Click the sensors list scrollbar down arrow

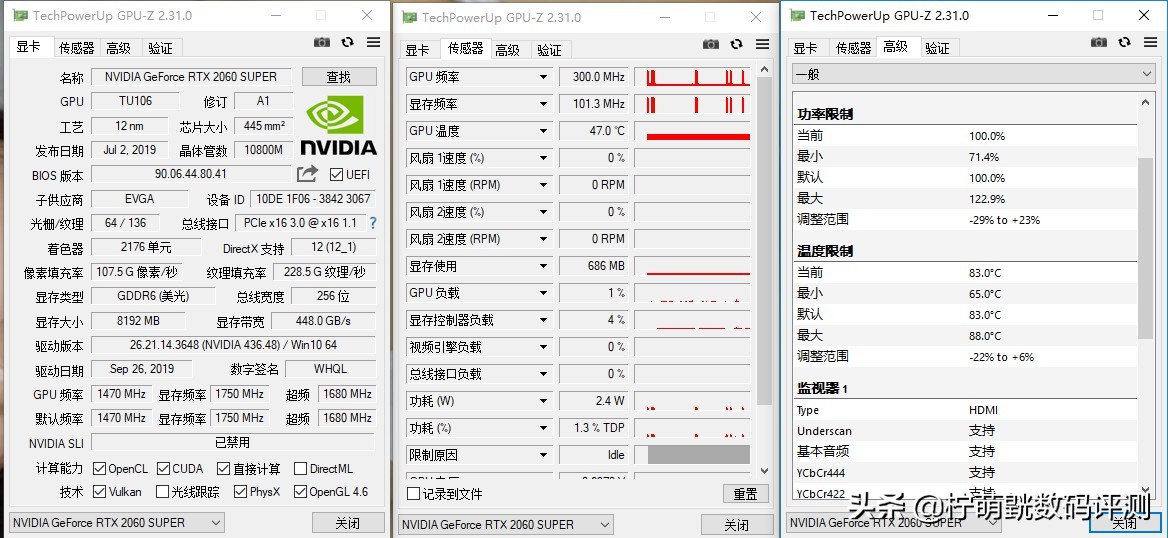point(764,471)
